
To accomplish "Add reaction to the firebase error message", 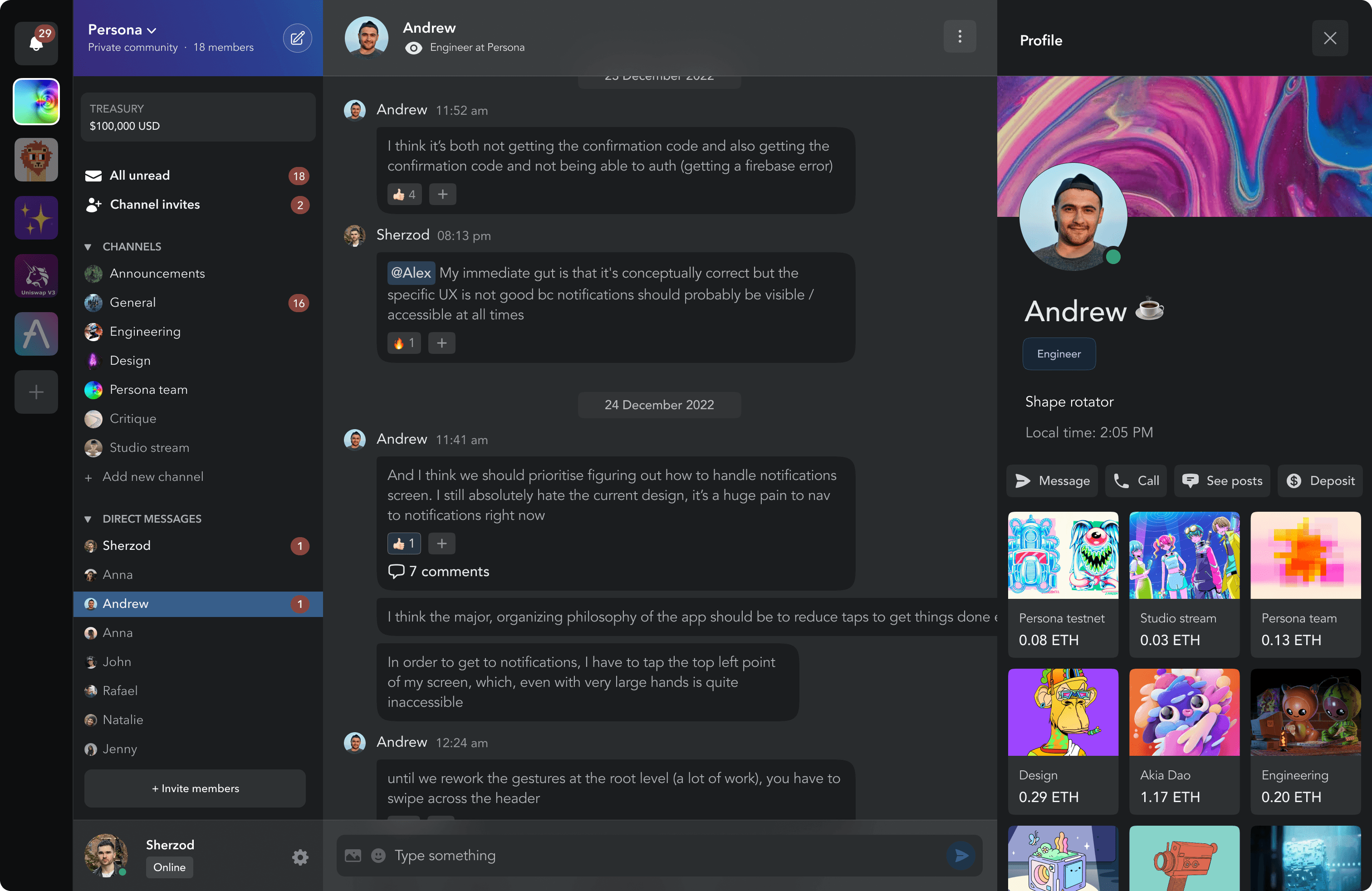I will click(x=442, y=194).
